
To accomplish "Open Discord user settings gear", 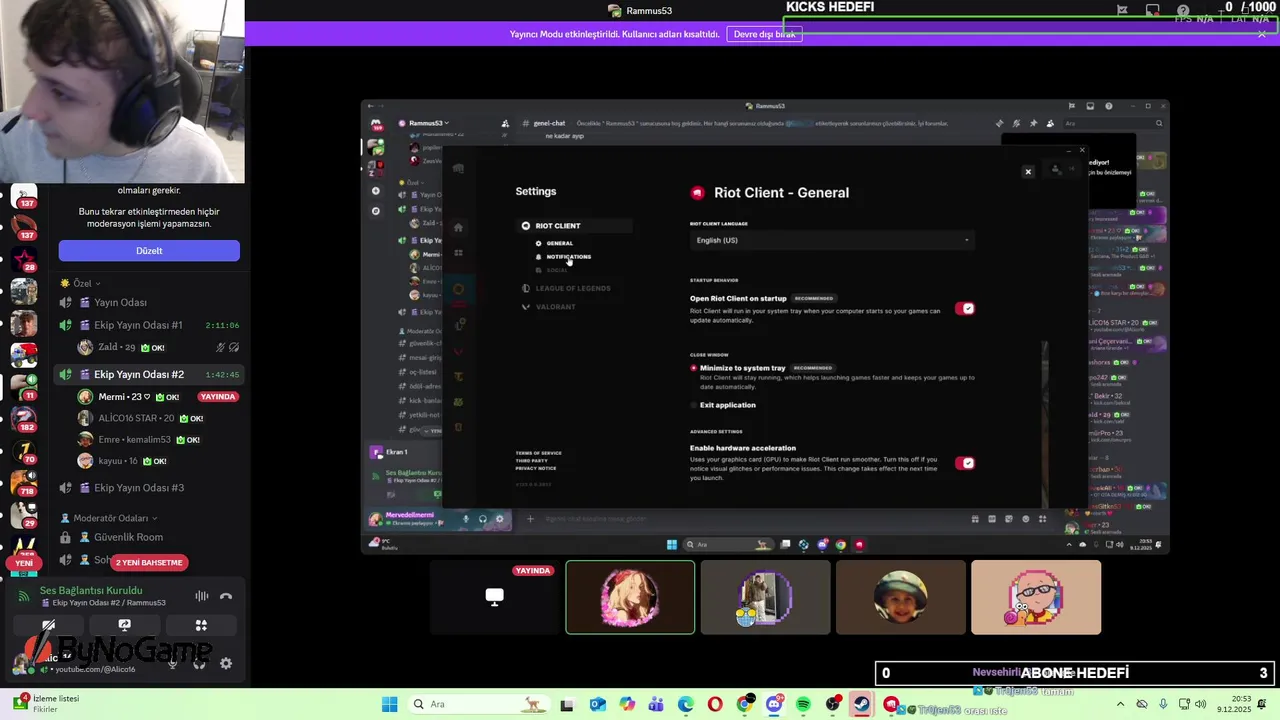I will pyautogui.click(x=226, y=663).
